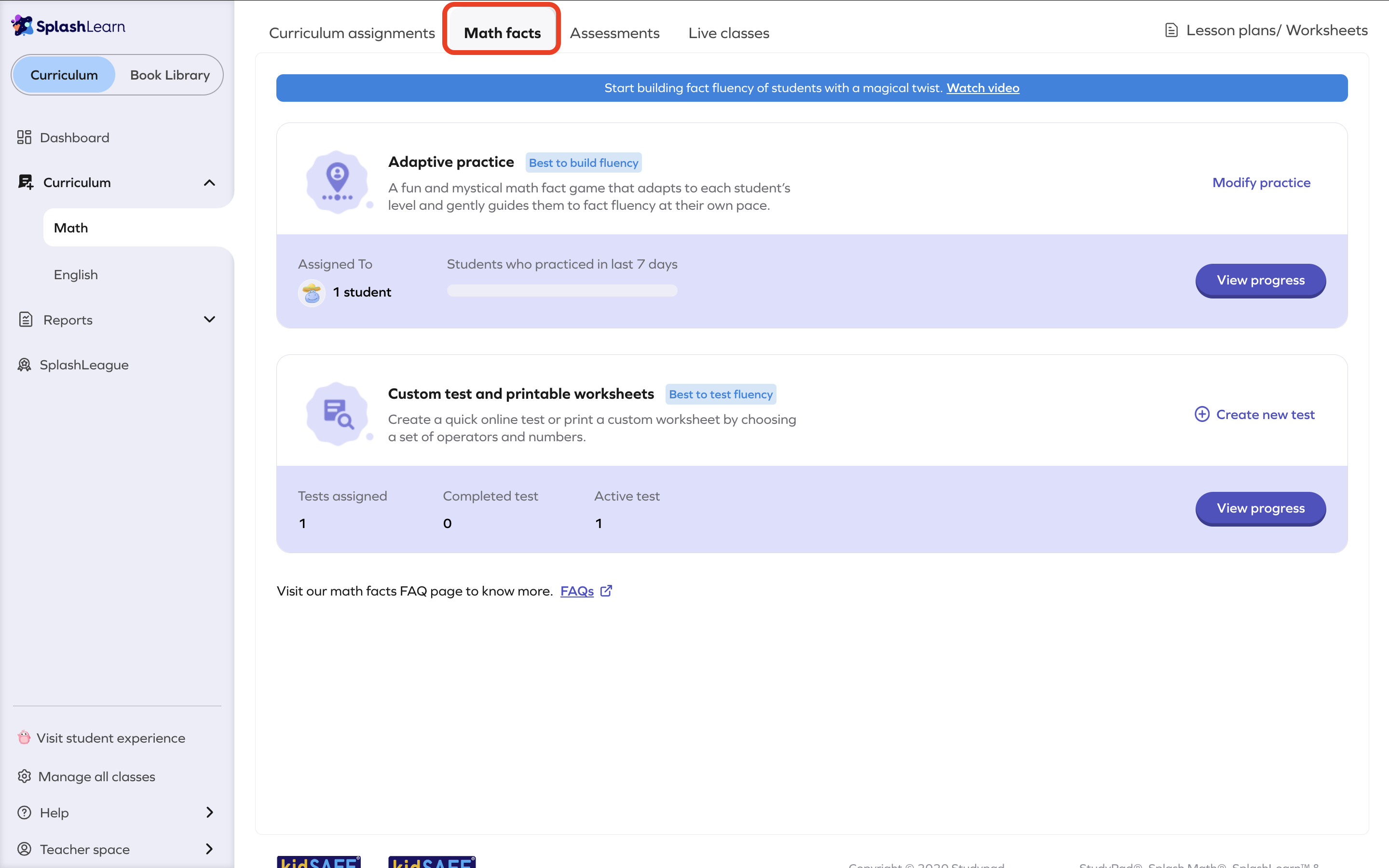Open SplashLeague from the sidebar
The width and height of the screenshot is (1389, 868).
[x=84, y=365]
